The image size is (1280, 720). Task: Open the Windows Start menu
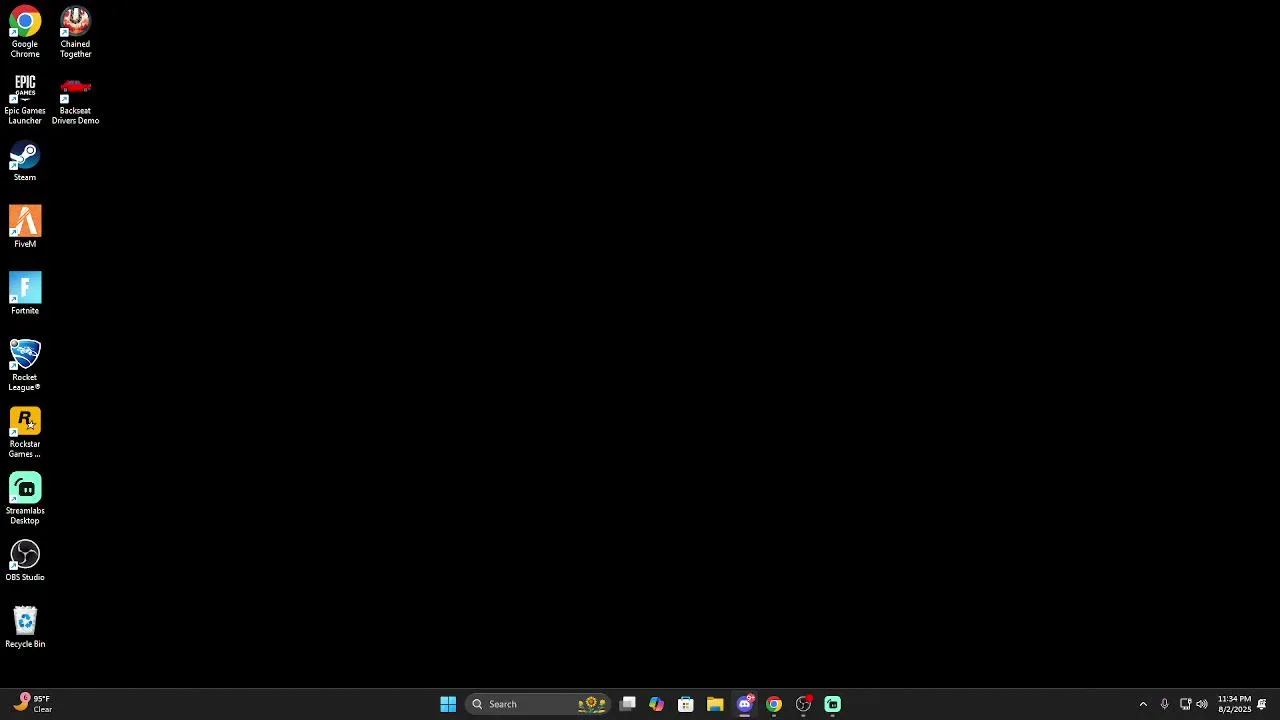(x=448, y=704)
